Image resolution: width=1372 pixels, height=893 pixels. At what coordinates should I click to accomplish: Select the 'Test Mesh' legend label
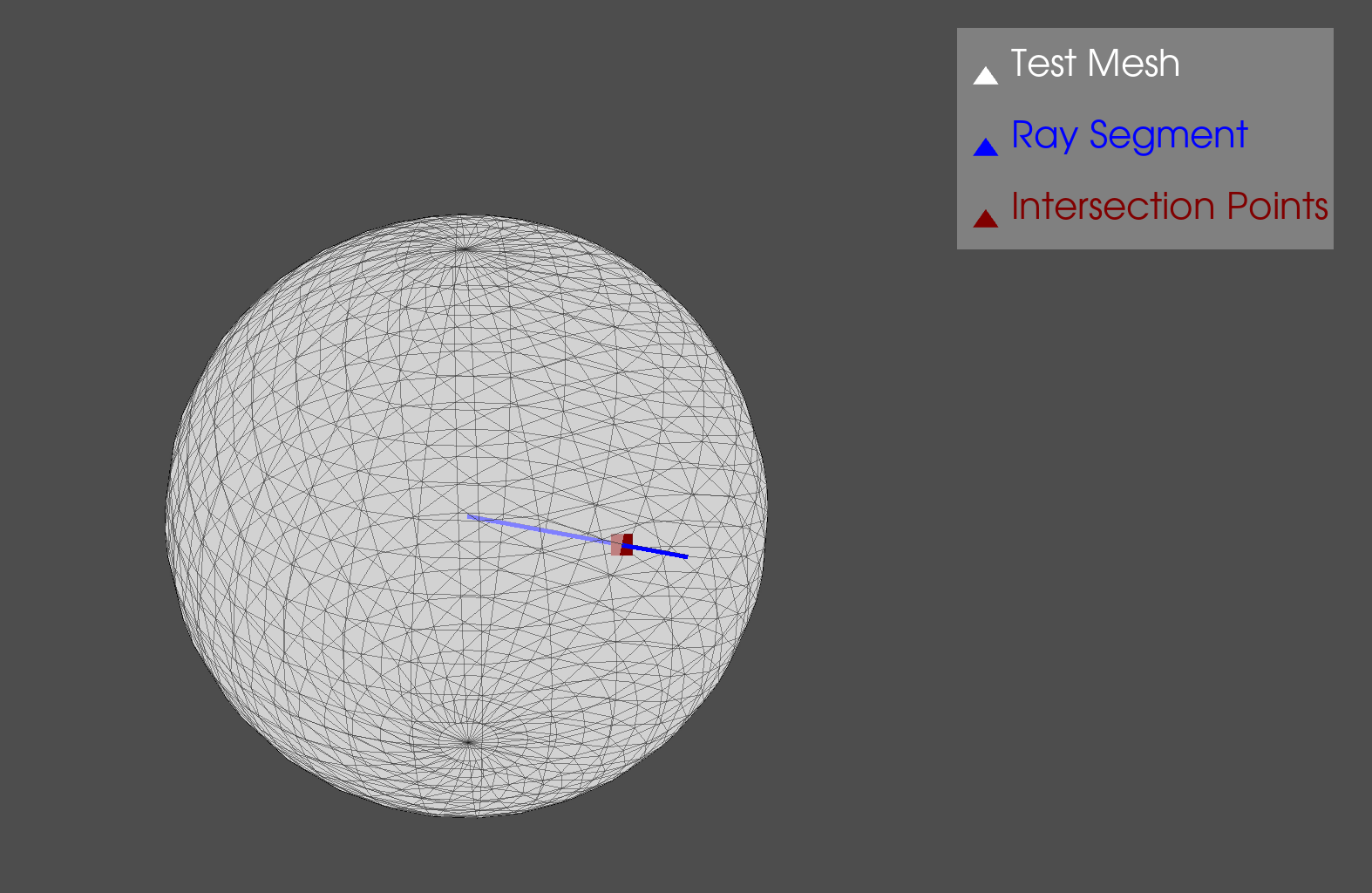coord(1095,64)
